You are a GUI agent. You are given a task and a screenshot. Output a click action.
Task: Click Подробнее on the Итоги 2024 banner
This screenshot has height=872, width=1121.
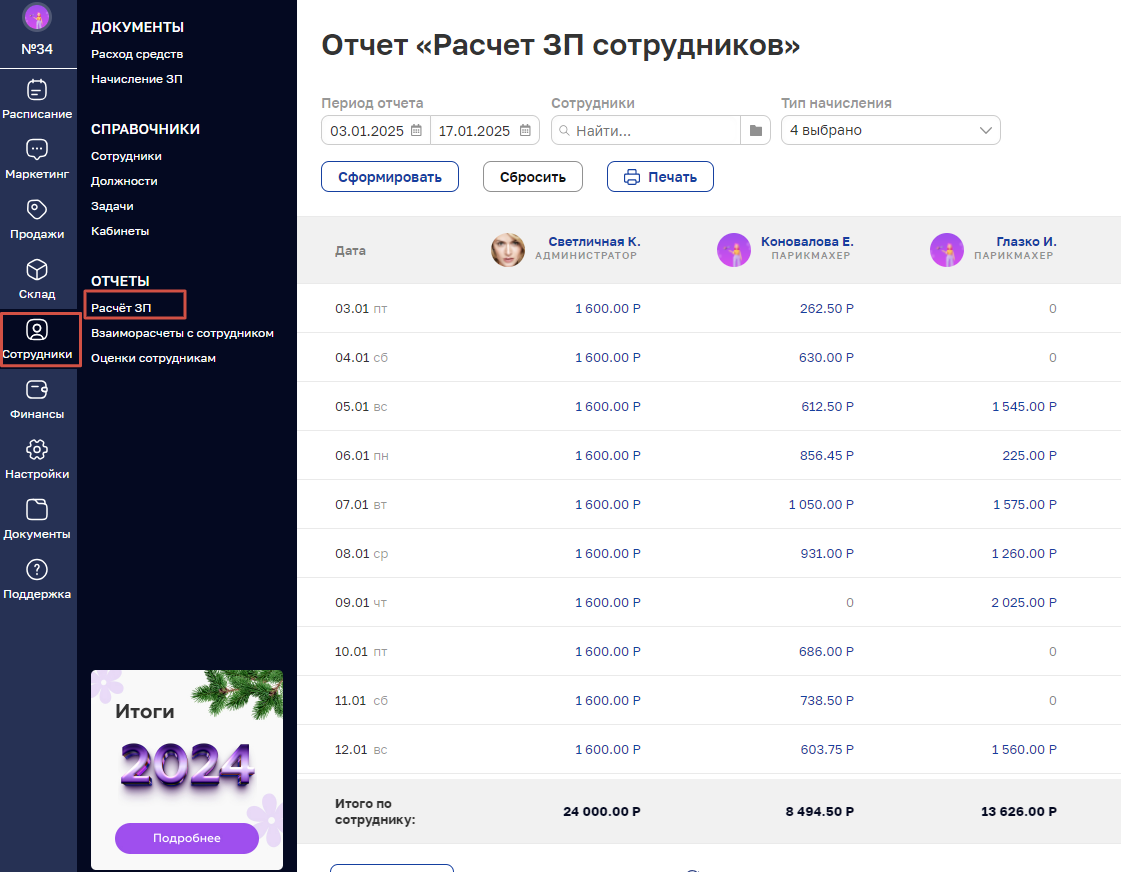pyautogui.click(x=187, y=838)
